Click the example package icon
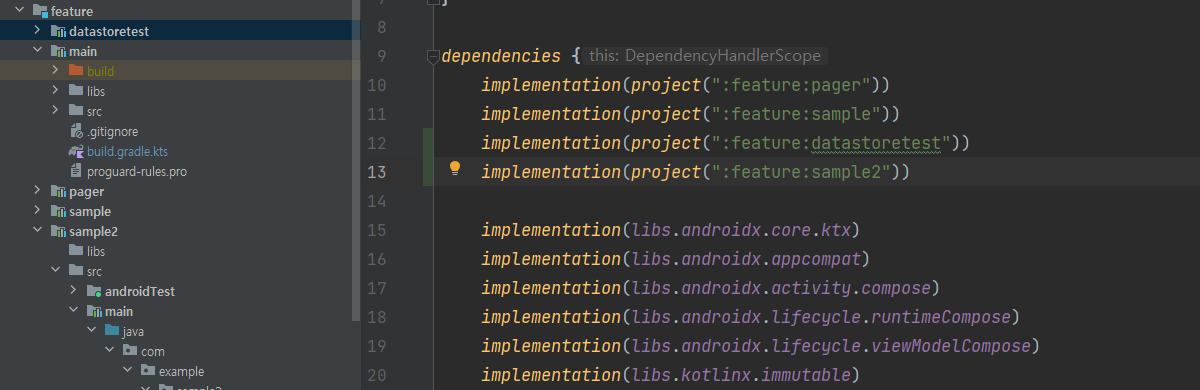 point(148,371)
